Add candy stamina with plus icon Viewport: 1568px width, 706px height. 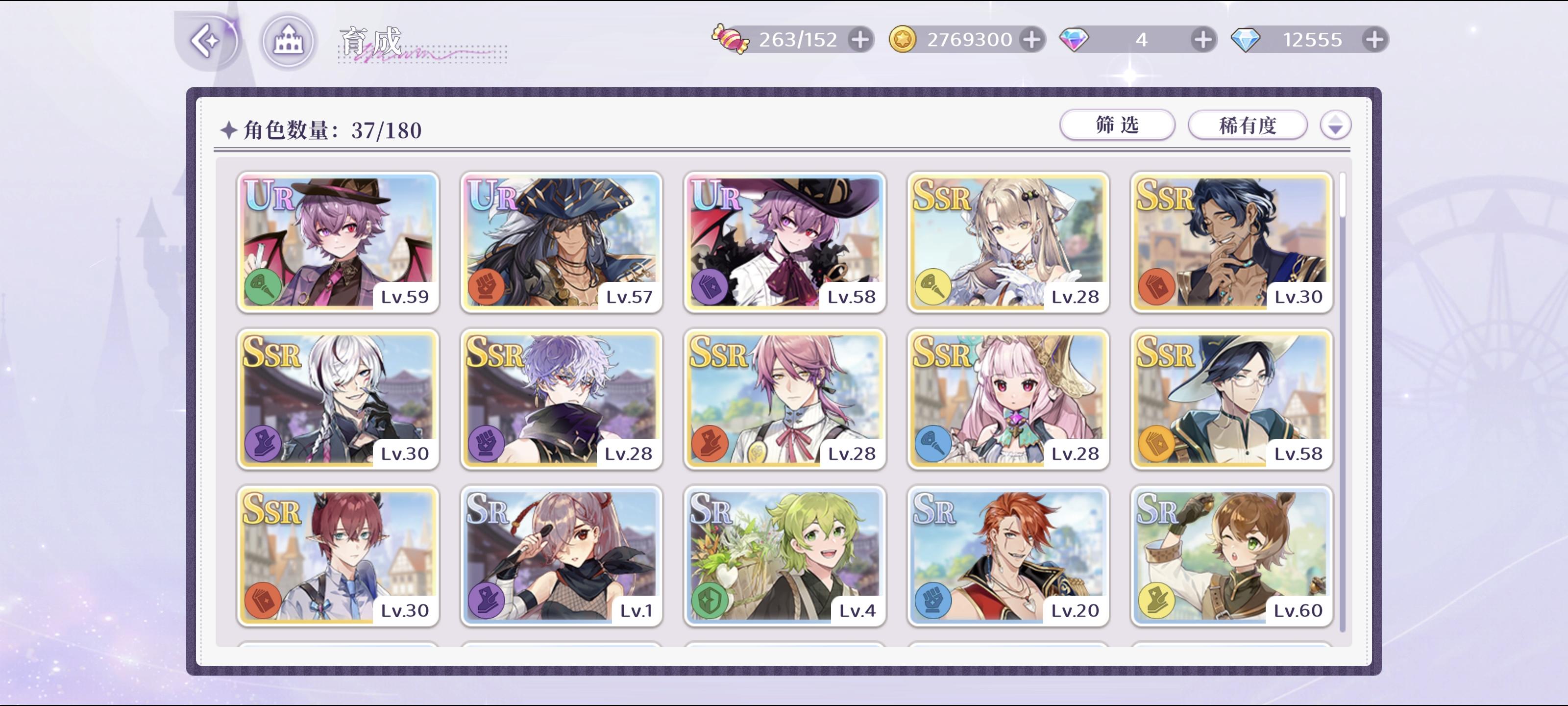click(x=860, y=40)
